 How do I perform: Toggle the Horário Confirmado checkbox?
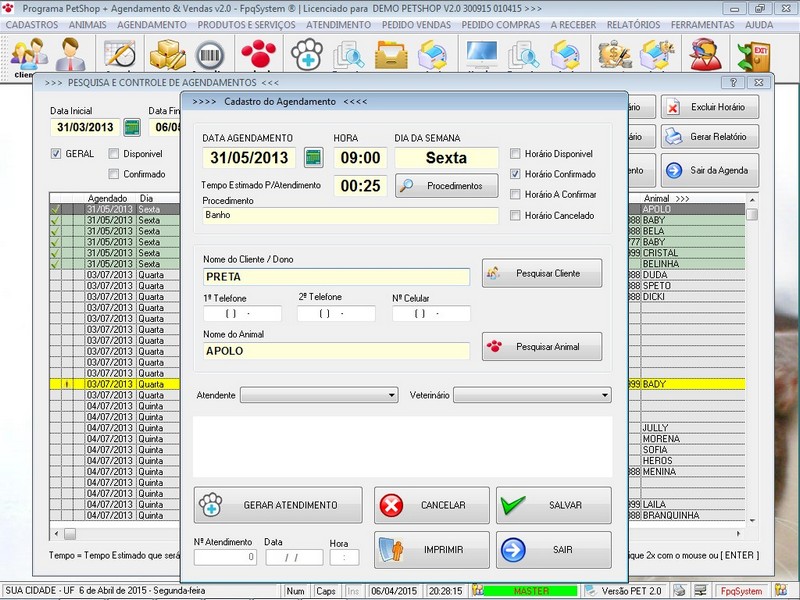pyautogui.click(x=516, y=174)
